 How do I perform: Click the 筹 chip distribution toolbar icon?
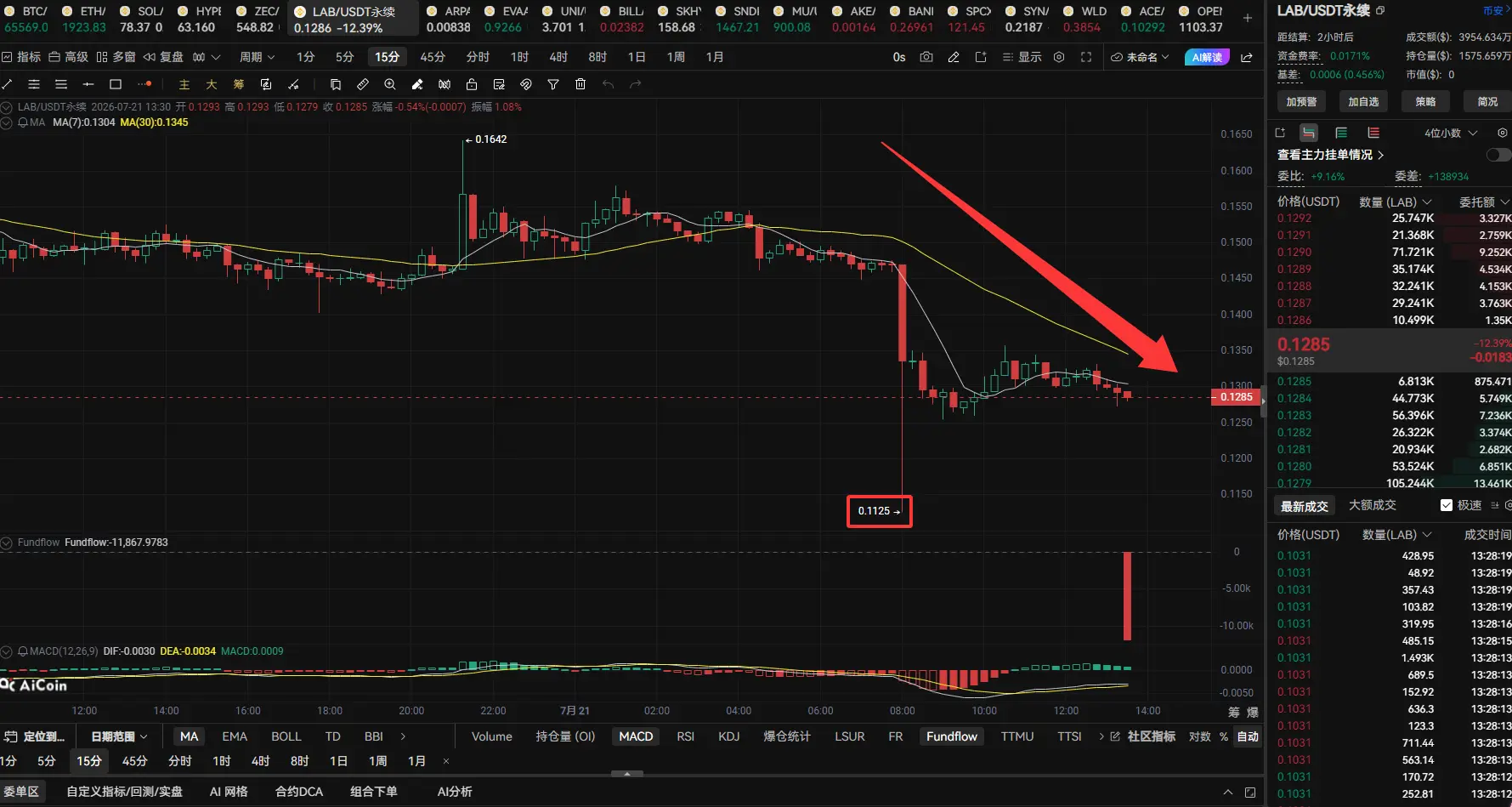(239, 84)
